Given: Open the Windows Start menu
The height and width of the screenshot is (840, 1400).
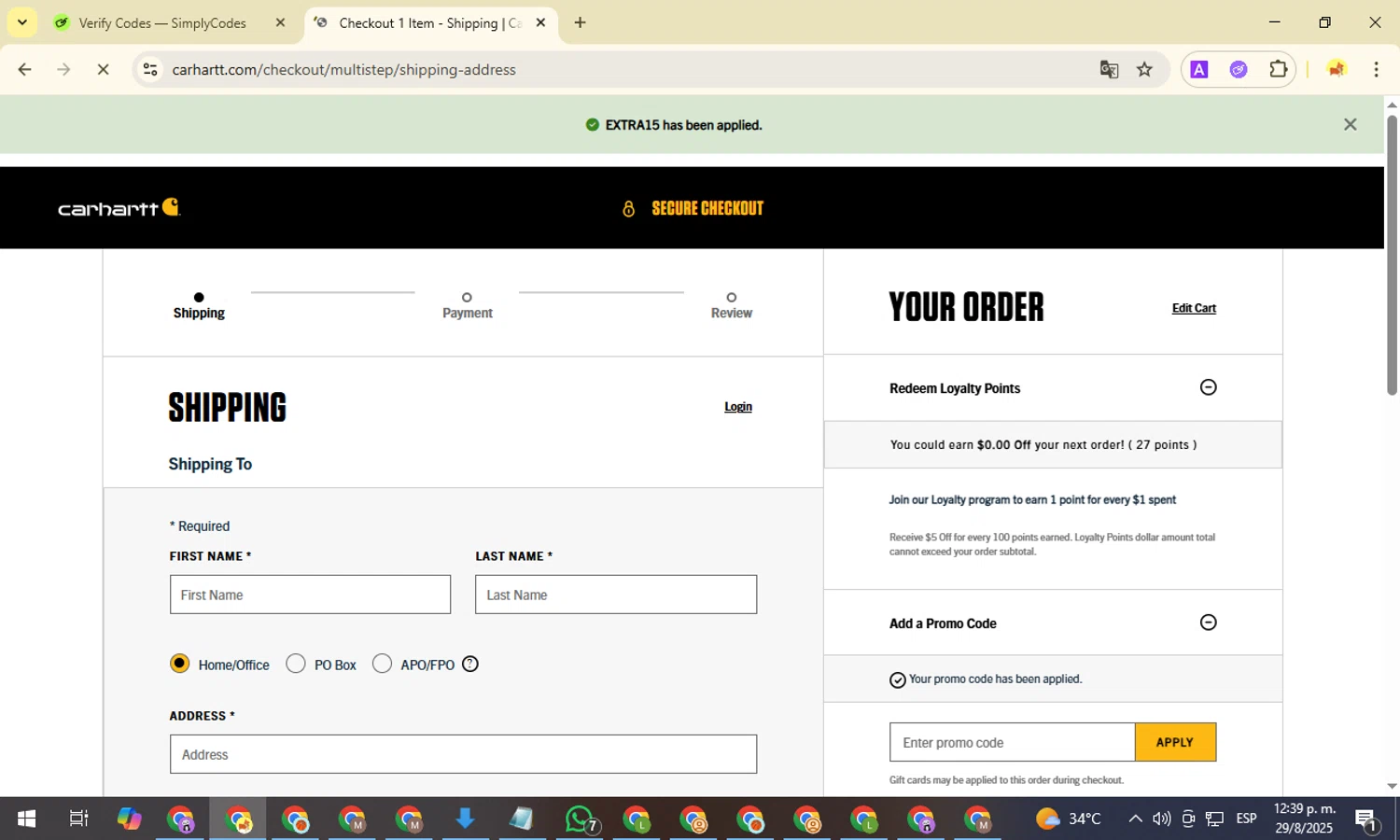Looking at the screenshot, I should 26,819.
